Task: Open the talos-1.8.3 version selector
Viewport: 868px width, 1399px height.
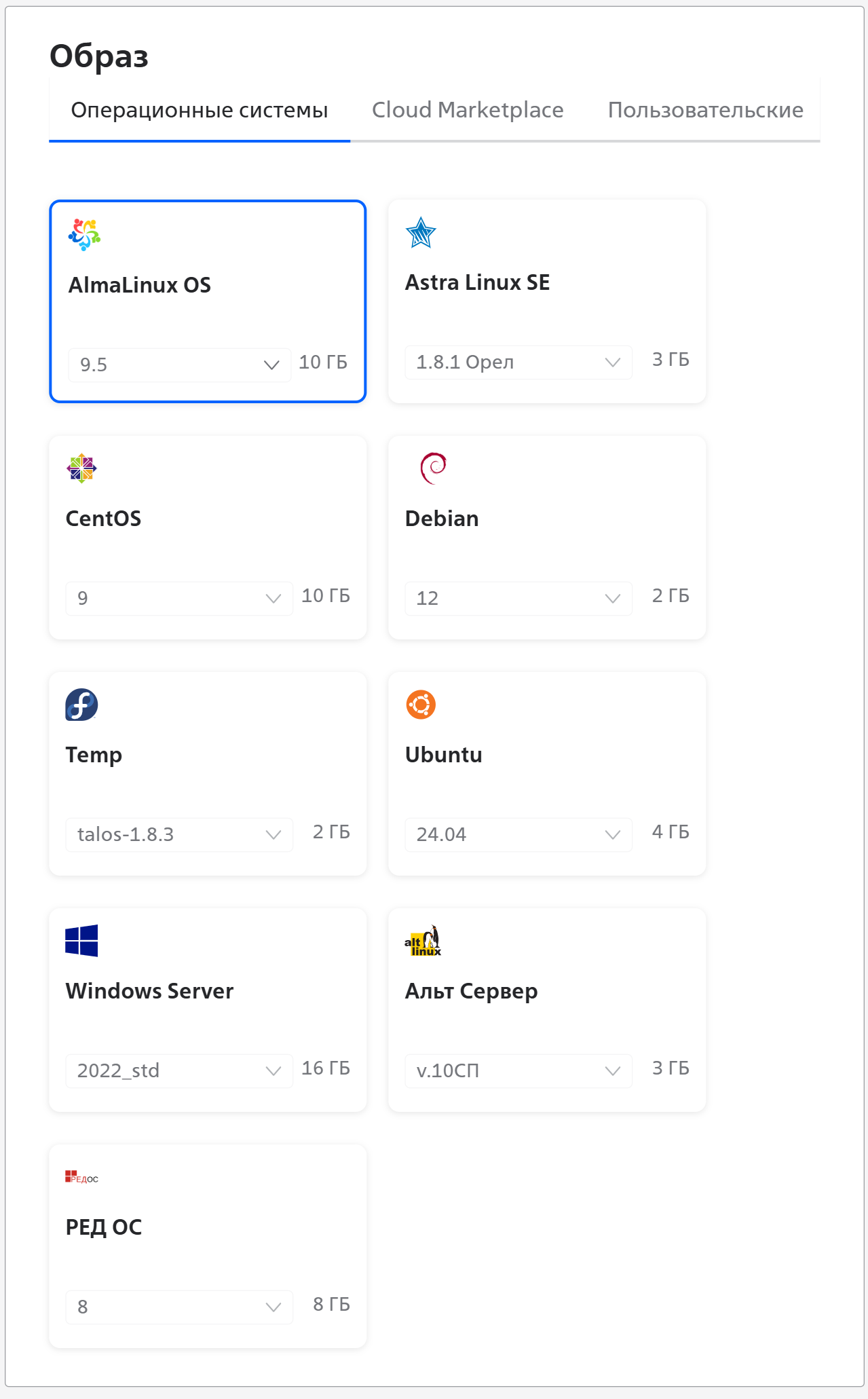Action: coord(179,835)
